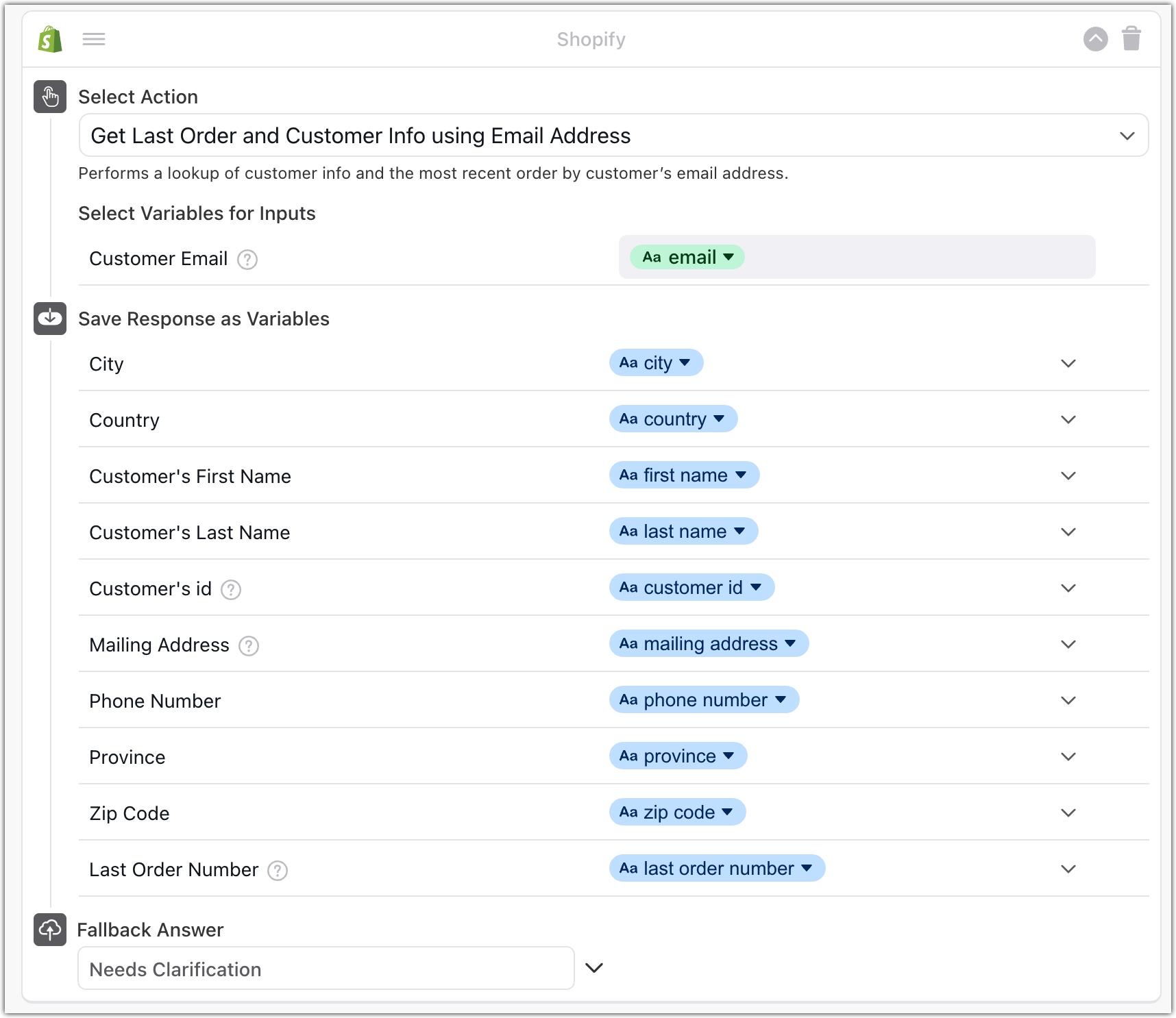Viewport: 1176px width, 1018px height.
Task: Show help for Last Order Number
Action: point(278,871)
